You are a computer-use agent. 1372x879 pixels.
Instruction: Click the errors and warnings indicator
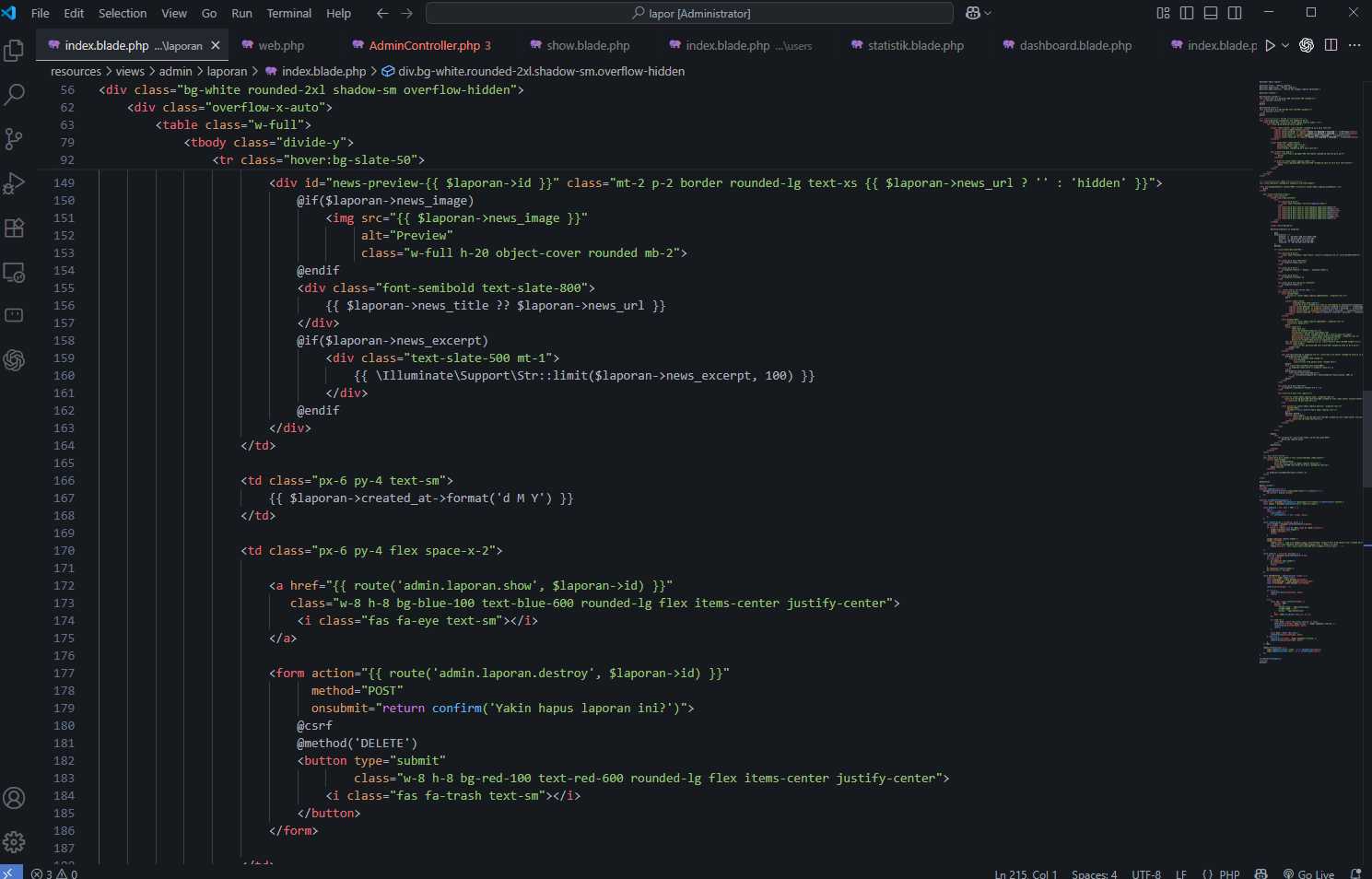pos(54,873)
